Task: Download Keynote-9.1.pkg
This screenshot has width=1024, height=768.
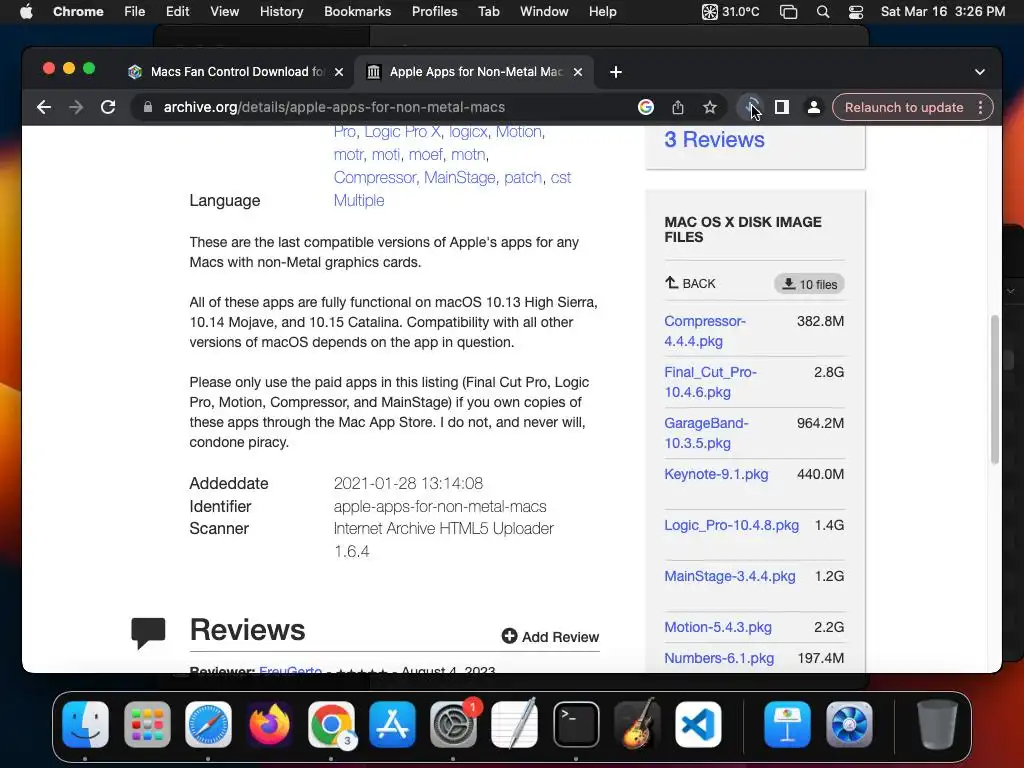Action: (716, 474)
